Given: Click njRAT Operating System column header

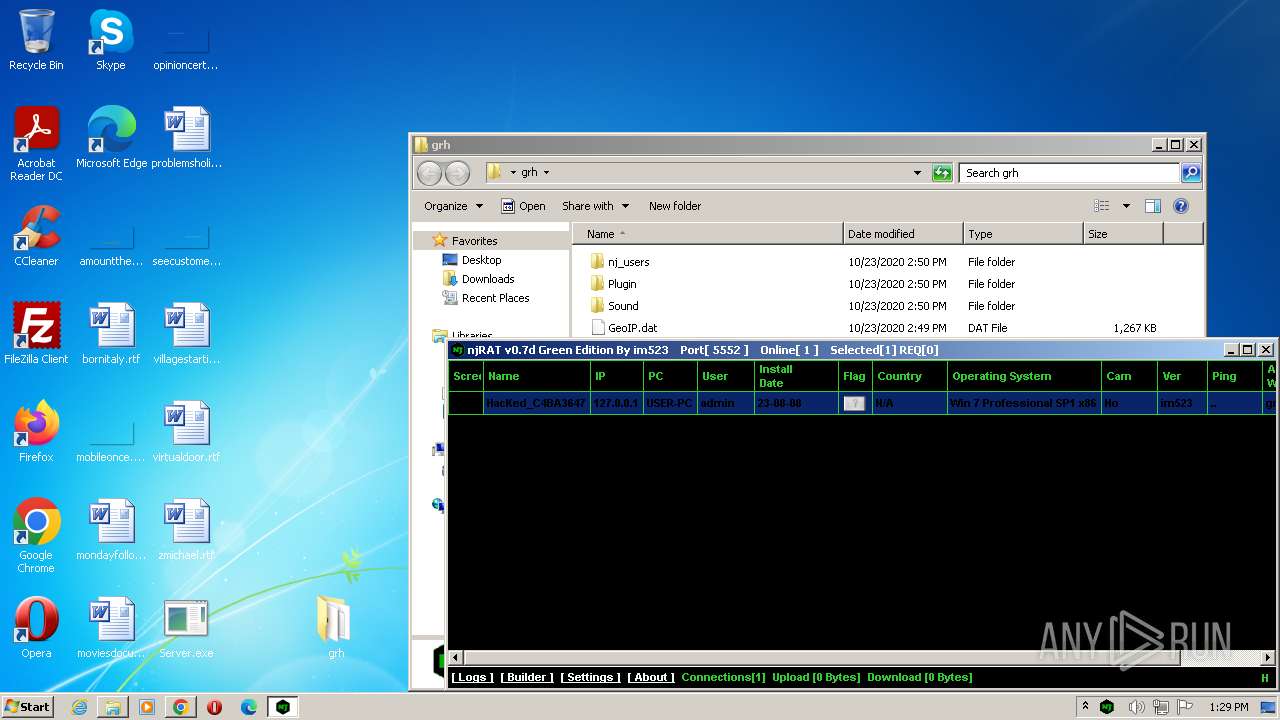Looking at the screenshot, I should point(1023,376).
